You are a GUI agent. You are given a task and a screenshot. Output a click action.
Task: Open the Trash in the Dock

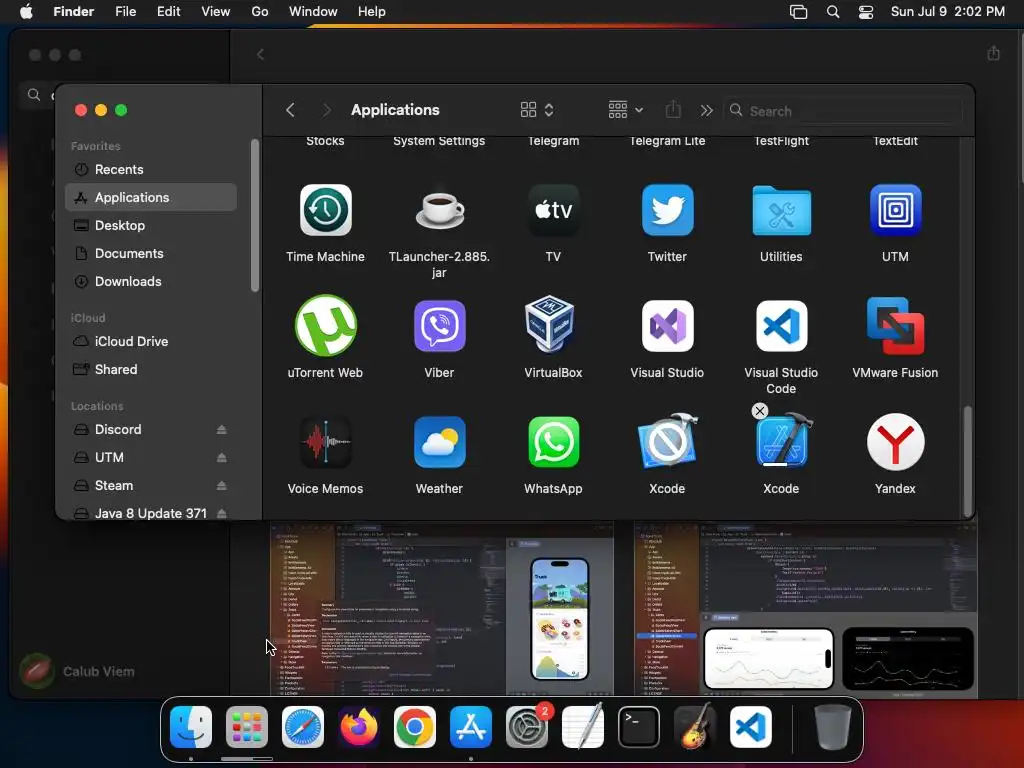[833, 726]
